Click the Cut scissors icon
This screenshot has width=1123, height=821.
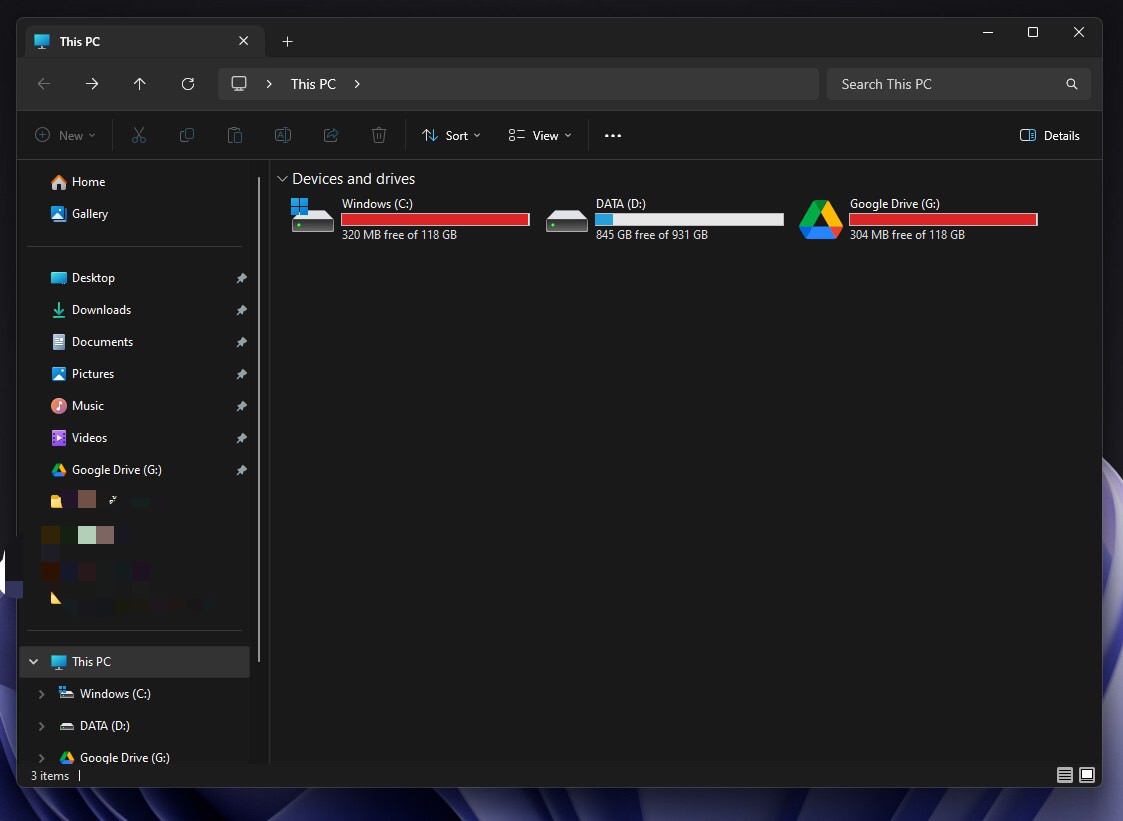pyautogui.click(x=139, y=135)
